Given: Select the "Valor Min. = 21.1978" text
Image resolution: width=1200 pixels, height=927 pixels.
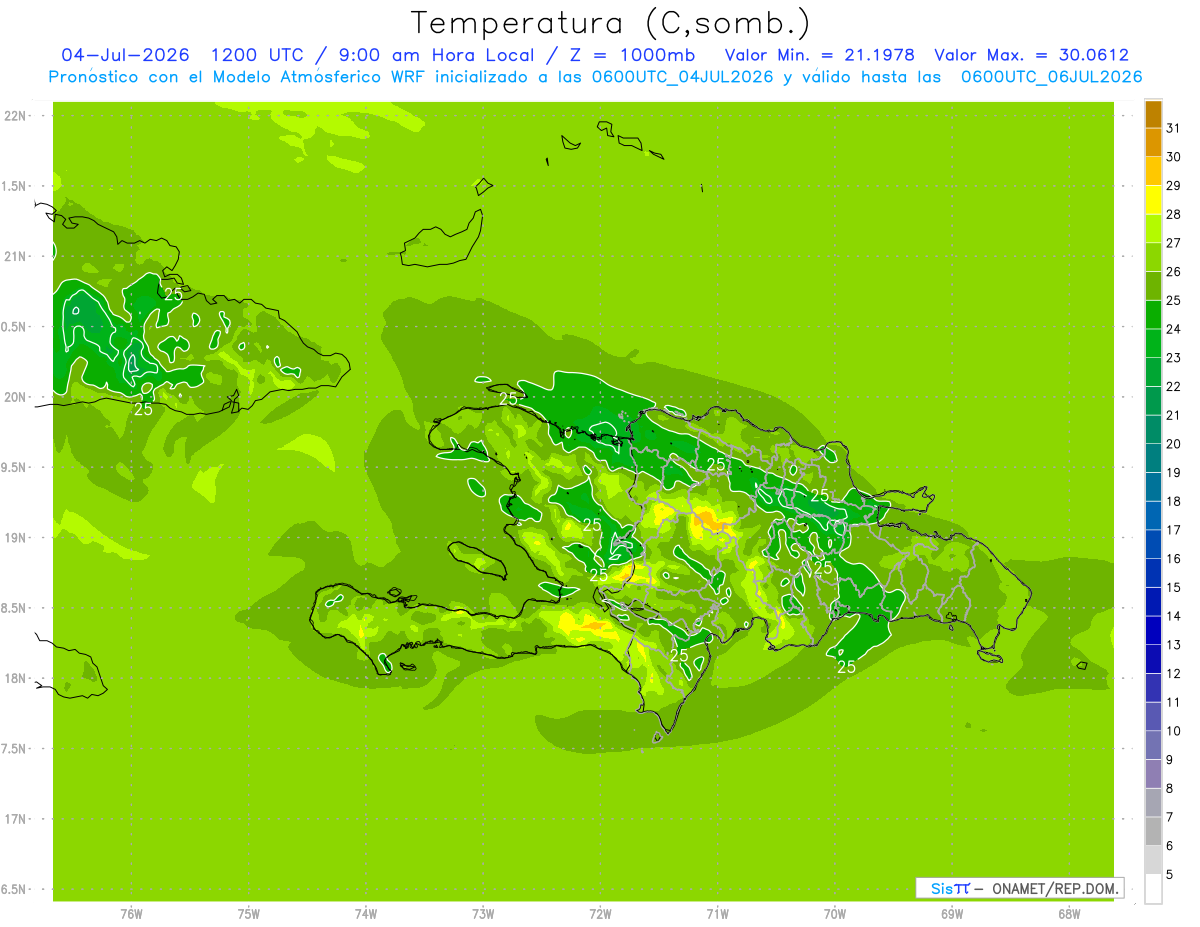Looking at the screenshot, I should click(x=819, y=55).
